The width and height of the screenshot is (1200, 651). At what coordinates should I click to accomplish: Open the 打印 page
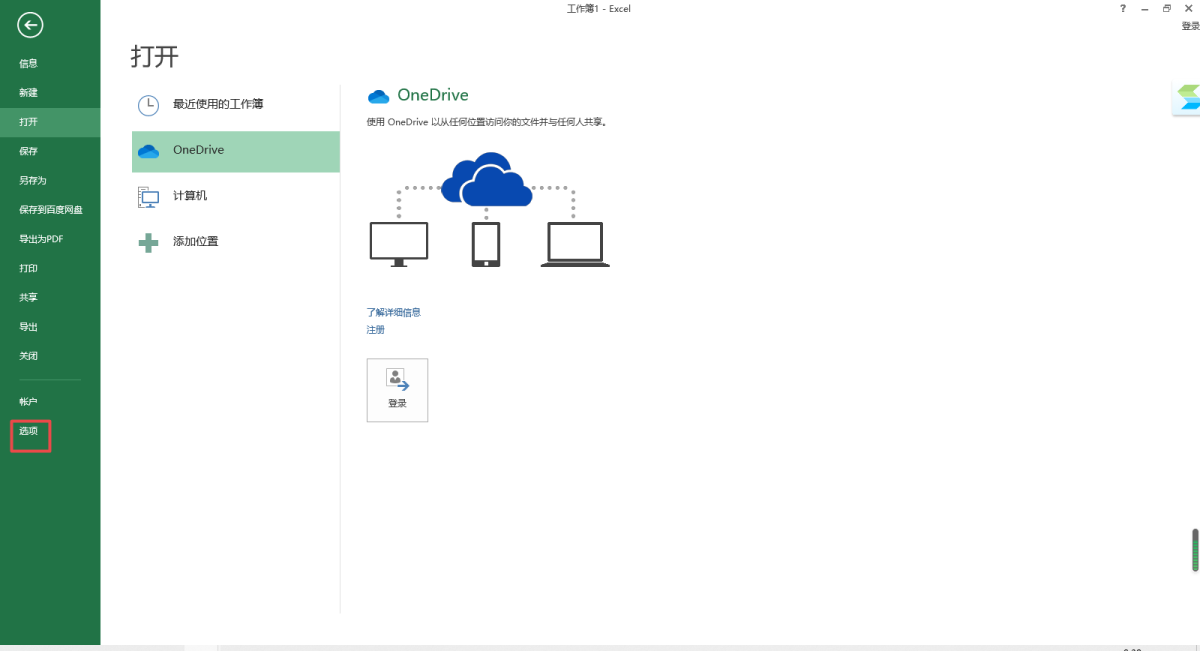click(x=28, y=269)
